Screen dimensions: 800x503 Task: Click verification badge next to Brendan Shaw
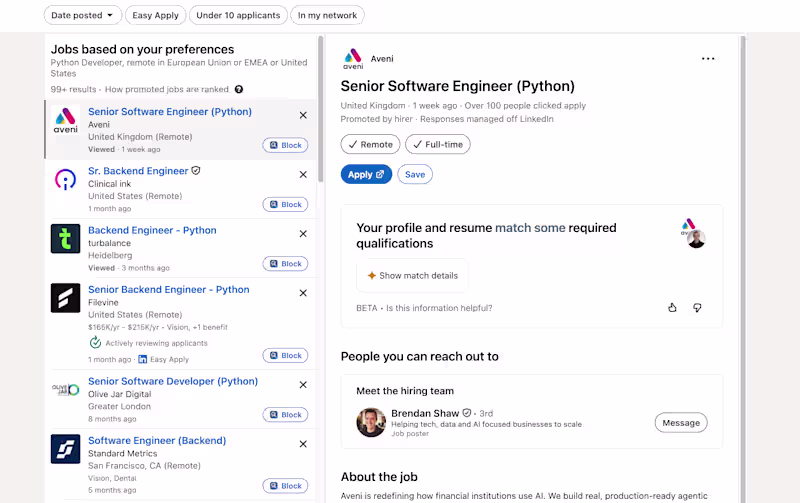pos(466,413)
